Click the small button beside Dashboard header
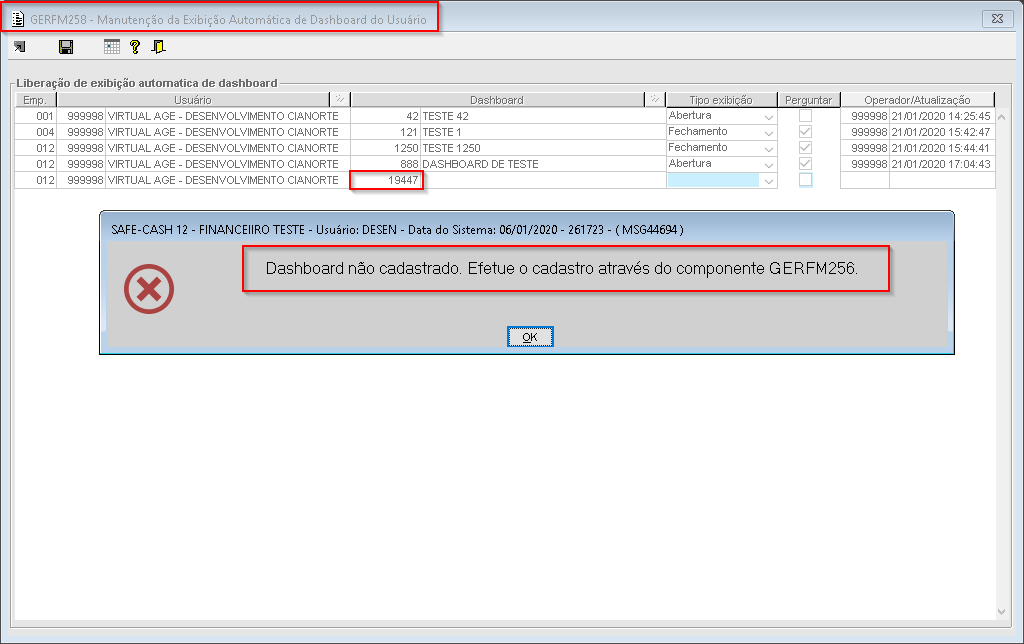Viewport: 1024px width, 644px height. tap(654, 99)
